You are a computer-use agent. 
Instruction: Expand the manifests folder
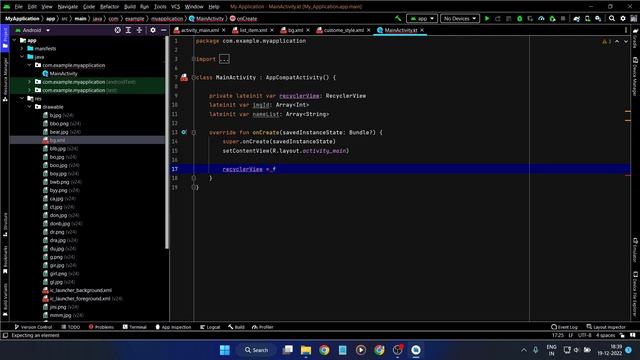point(22,49)
